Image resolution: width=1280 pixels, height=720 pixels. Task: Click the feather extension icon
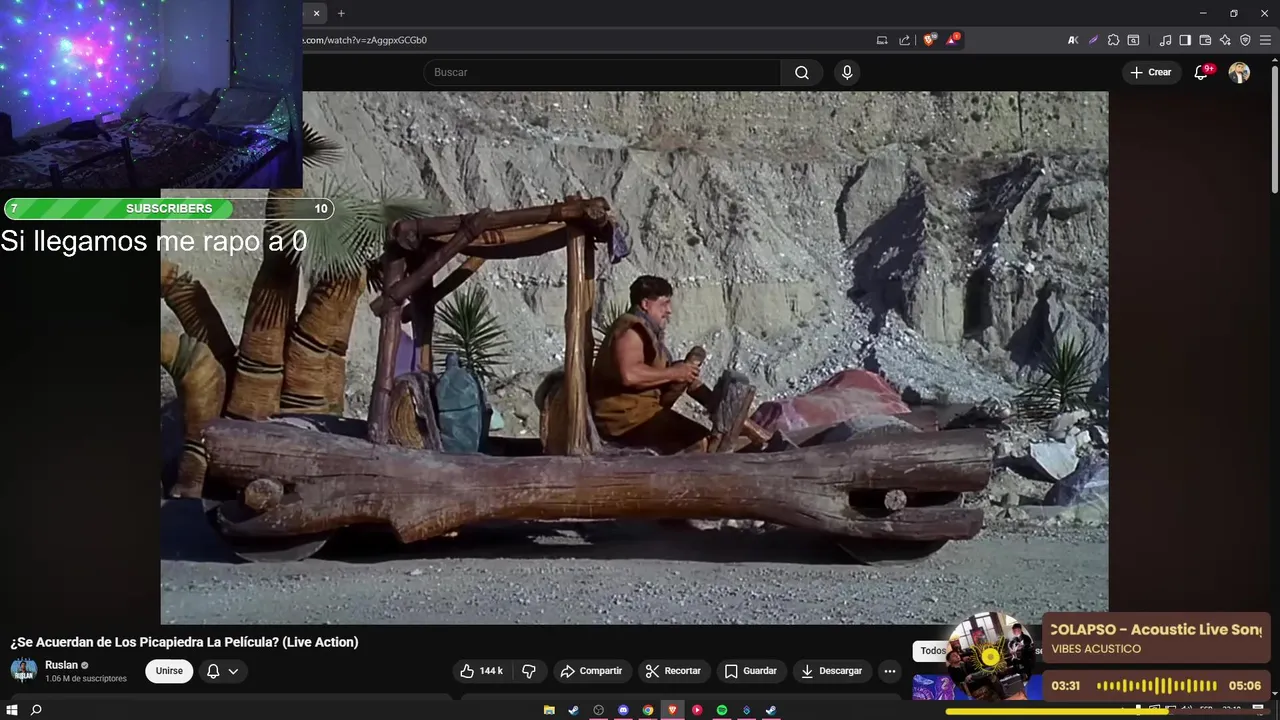[x=1093, y=40]
